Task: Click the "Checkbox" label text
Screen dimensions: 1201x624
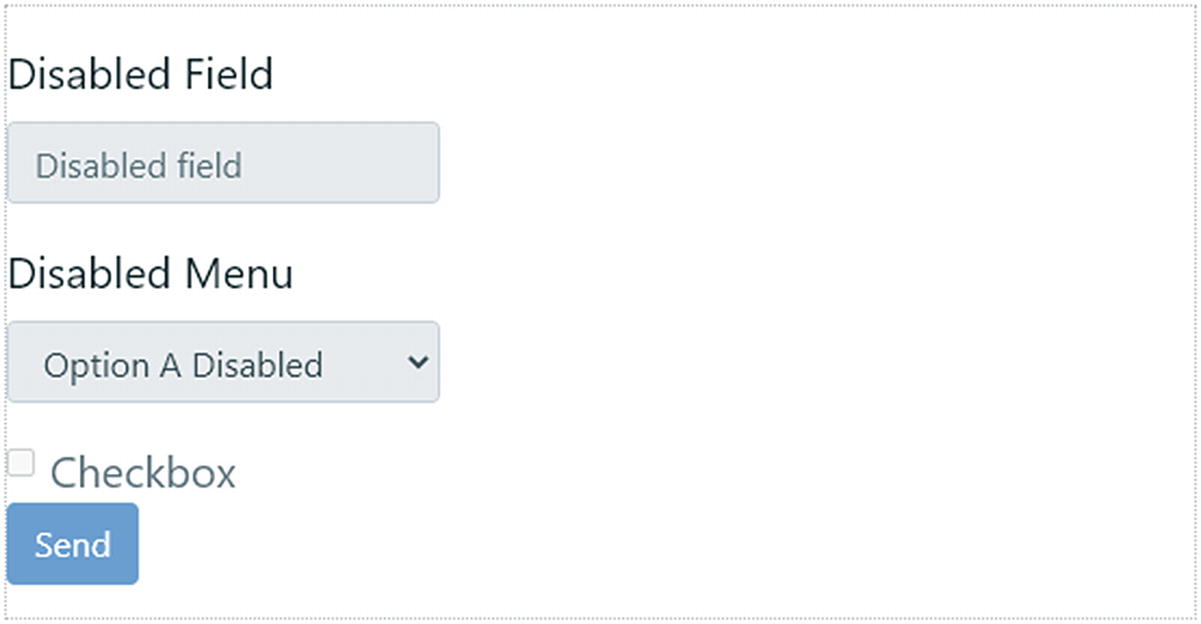Action: (x=143, y=473)
